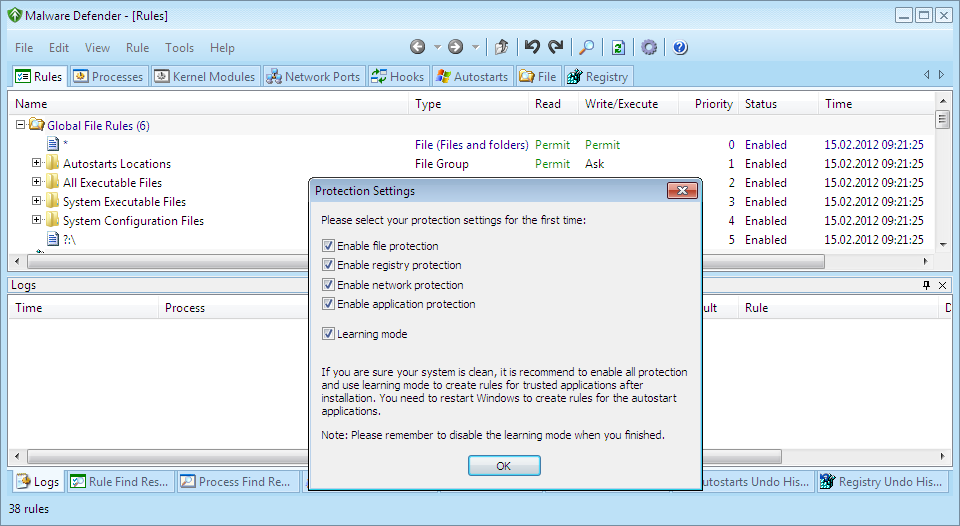Click the Help question mark icon

coord(680,47)
